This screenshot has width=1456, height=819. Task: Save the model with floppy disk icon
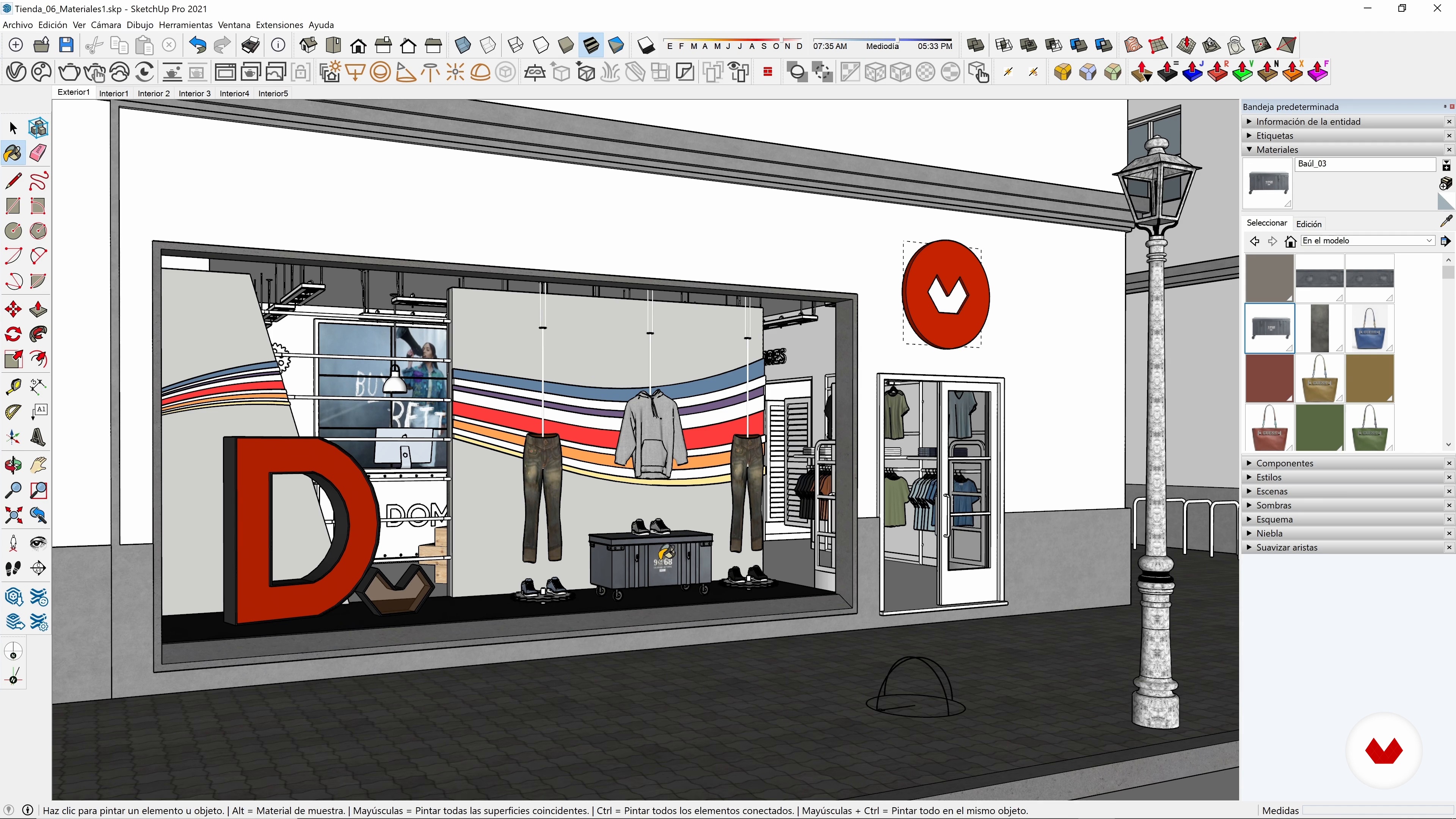[66, 45]
